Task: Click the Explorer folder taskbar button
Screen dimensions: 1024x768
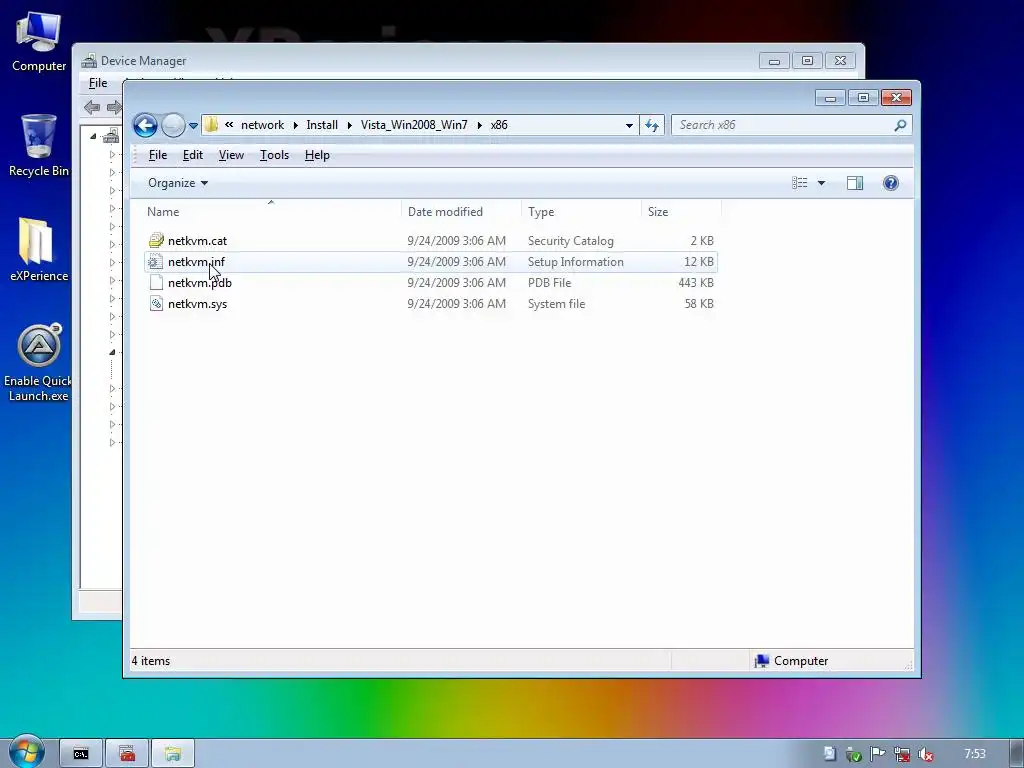Action: tap(173, 754)
